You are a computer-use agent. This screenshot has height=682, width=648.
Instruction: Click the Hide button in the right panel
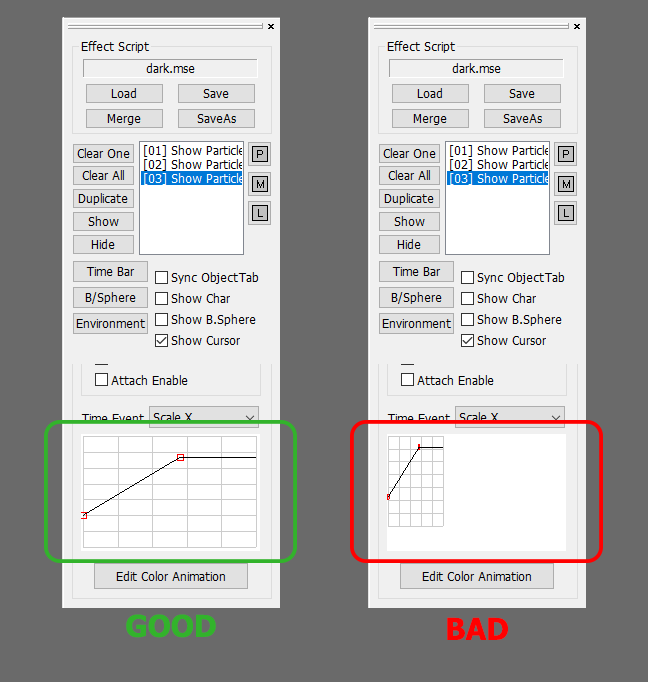coord(410,244)
